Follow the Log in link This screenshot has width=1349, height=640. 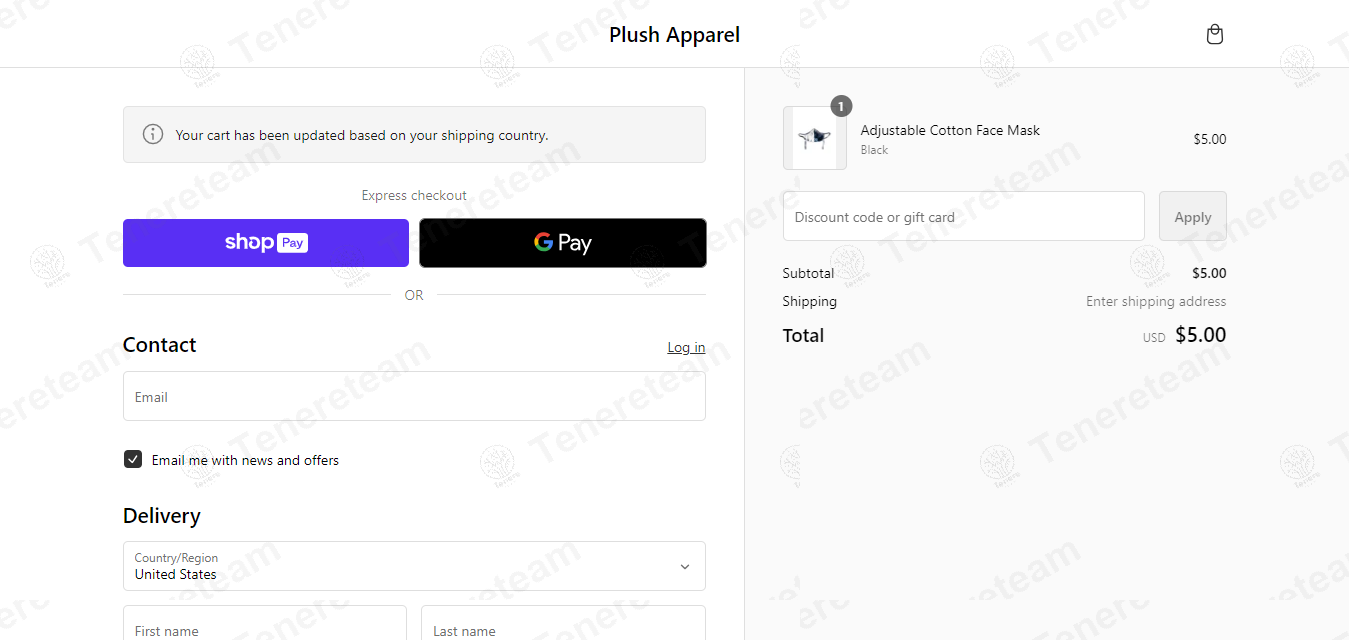click(686, 348)
